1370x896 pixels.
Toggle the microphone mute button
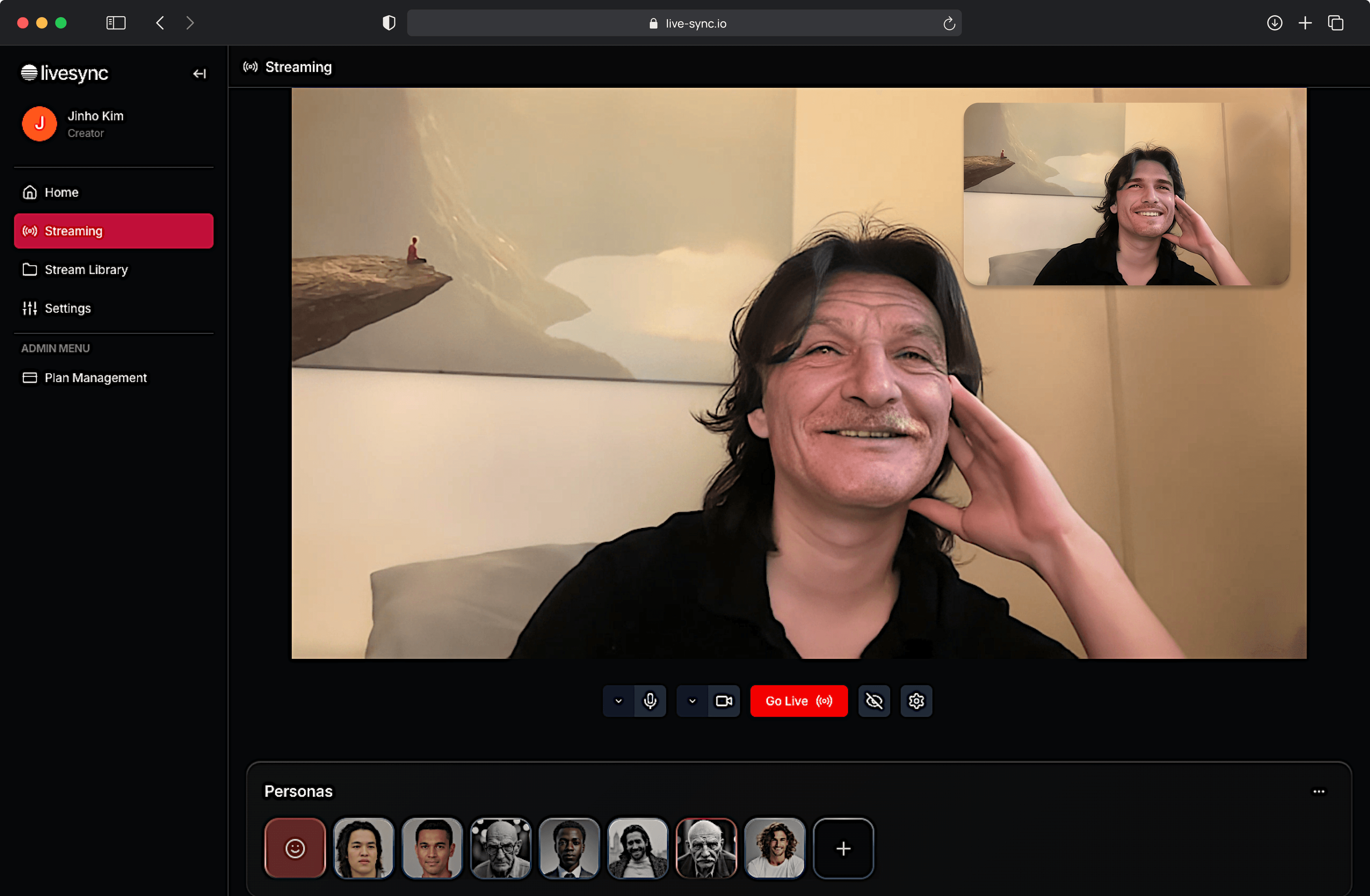pos(650,700)
